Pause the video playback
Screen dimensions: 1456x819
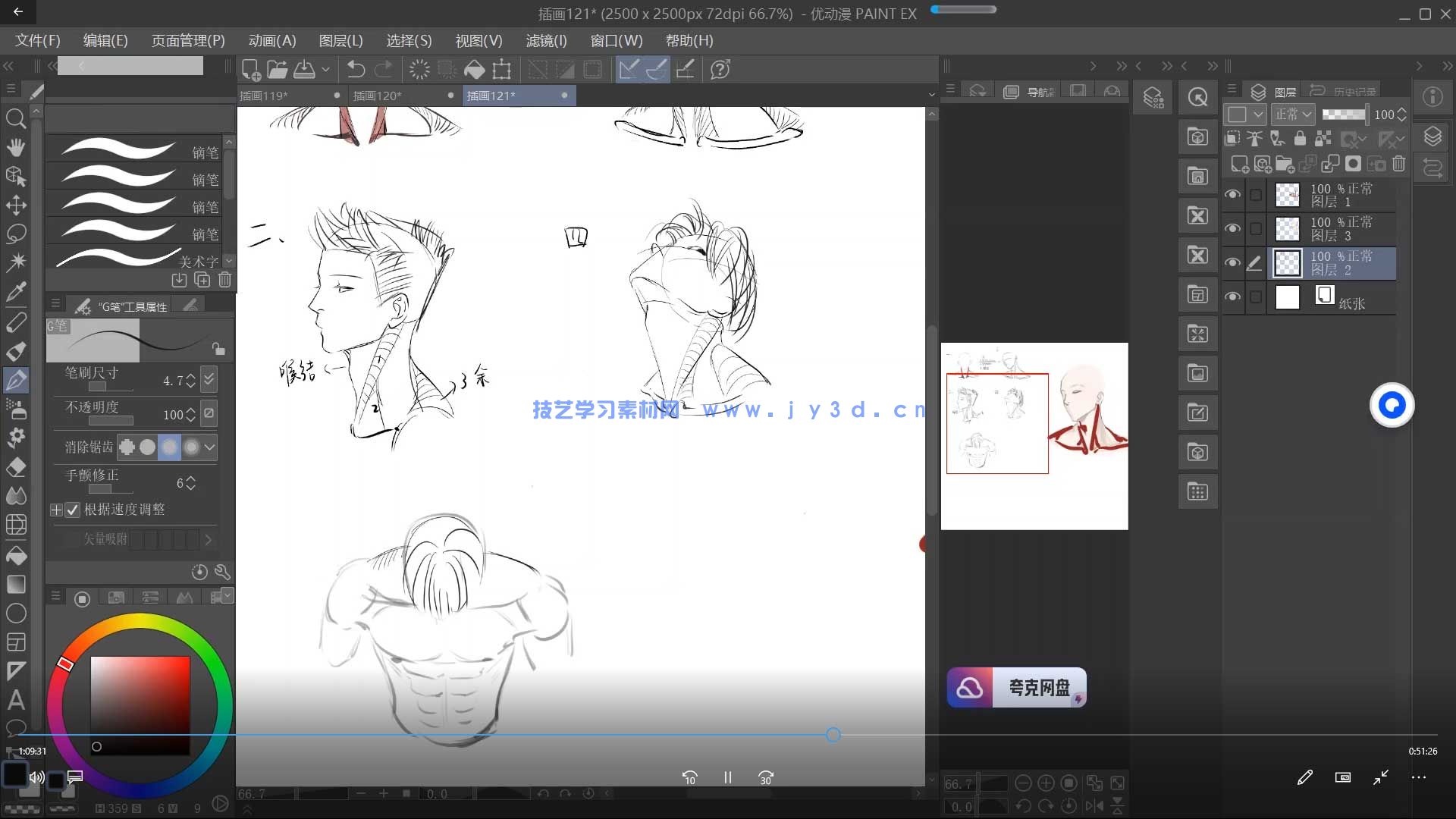coord(727,777)
